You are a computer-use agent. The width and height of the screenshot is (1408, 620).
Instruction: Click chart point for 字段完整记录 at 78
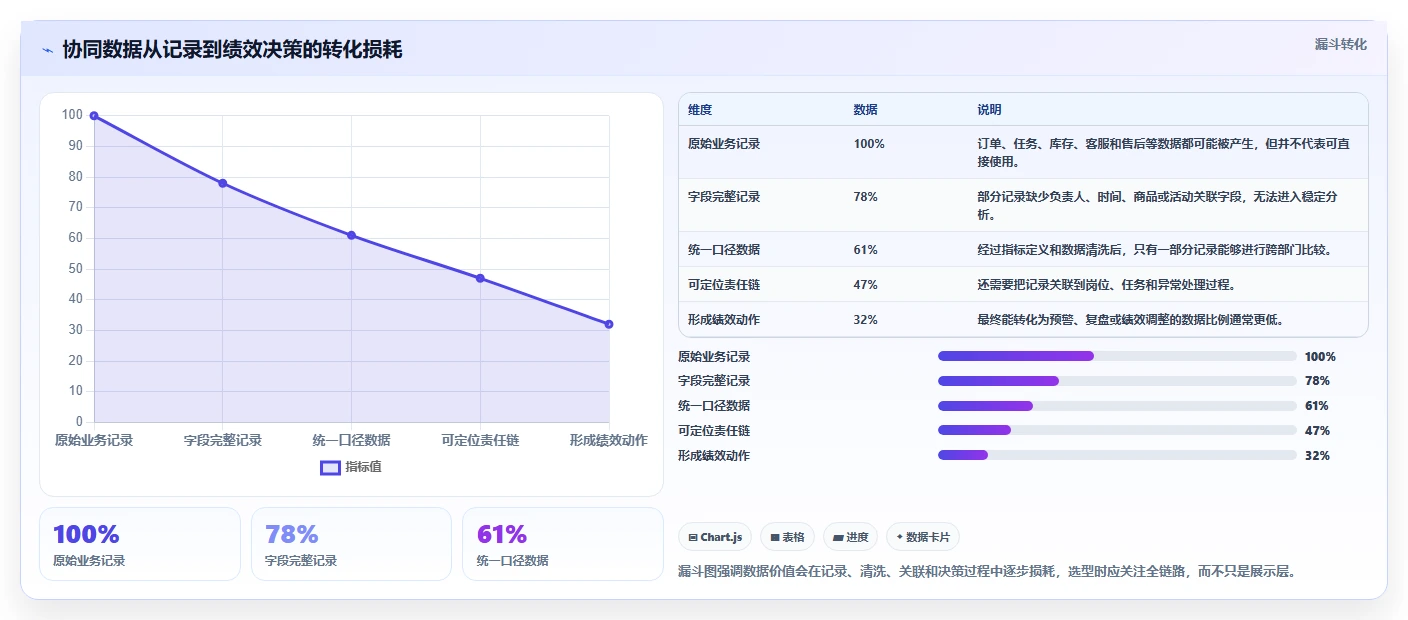(x=223, y=183)
